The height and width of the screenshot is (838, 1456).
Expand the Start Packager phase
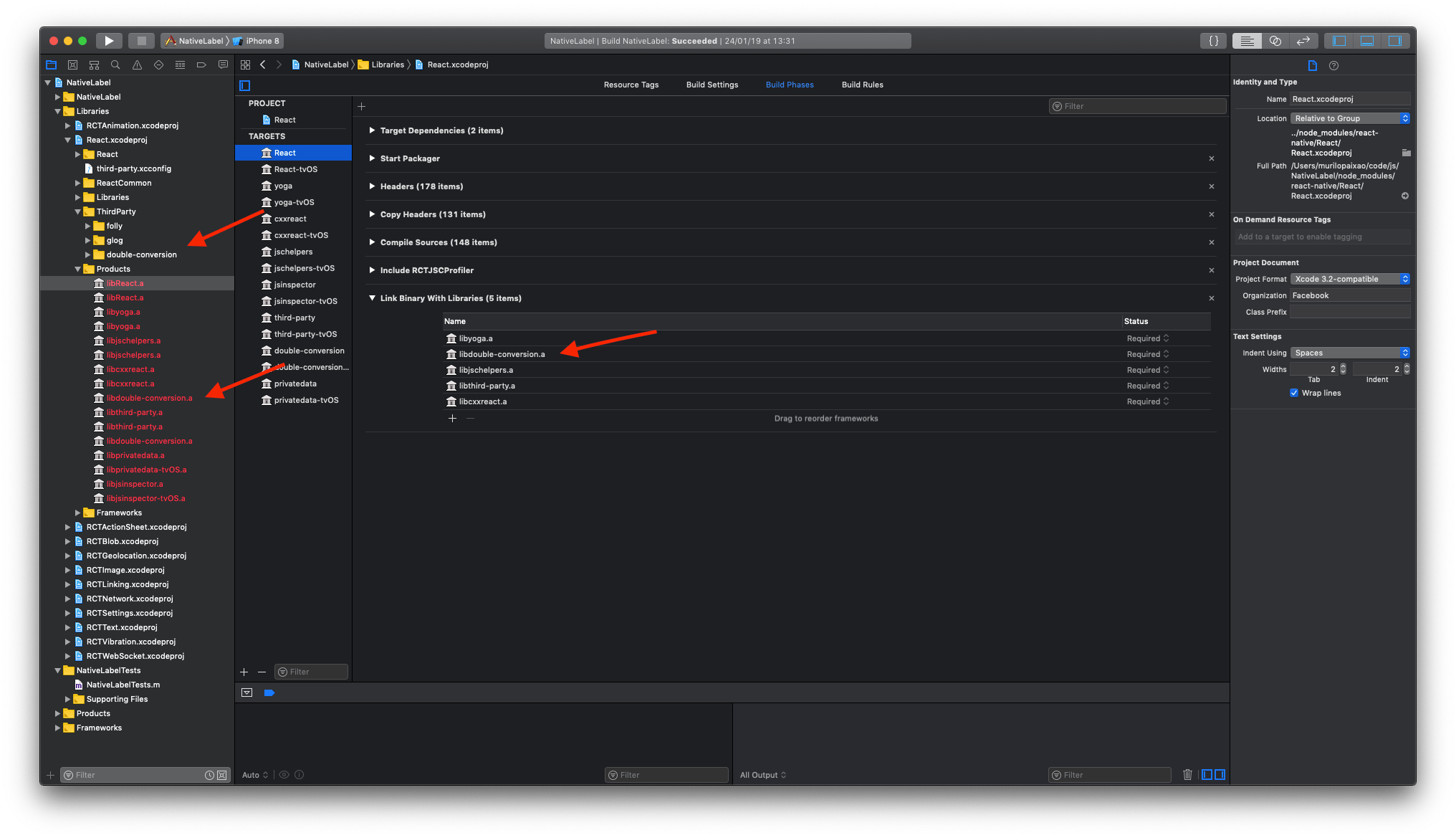372,158
